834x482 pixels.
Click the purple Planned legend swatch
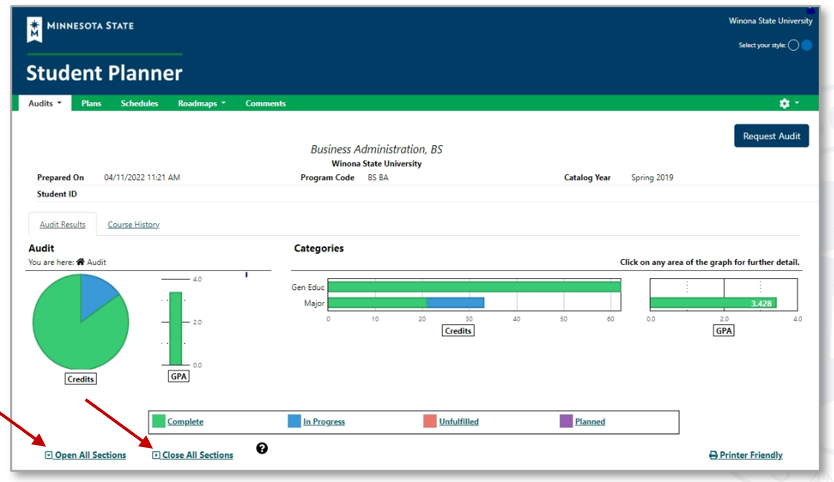(x=566, y=421)
